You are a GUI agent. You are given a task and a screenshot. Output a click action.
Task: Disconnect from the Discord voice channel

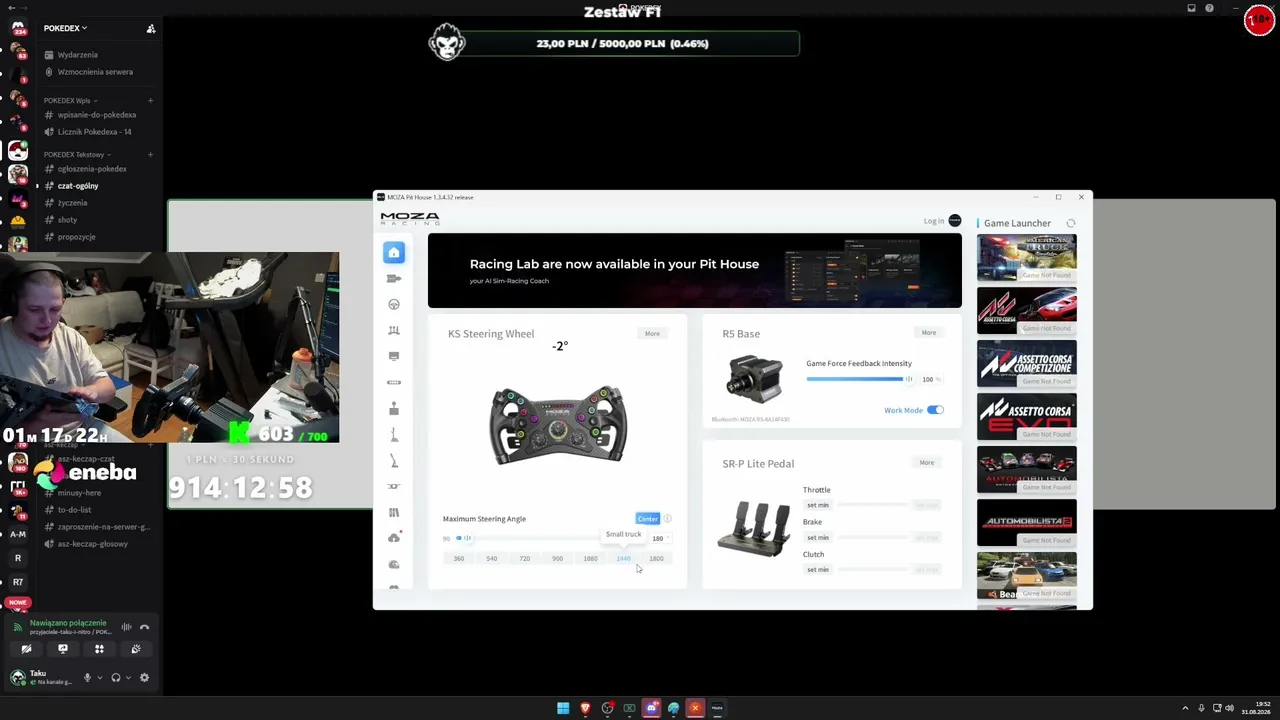coord(145,627)
